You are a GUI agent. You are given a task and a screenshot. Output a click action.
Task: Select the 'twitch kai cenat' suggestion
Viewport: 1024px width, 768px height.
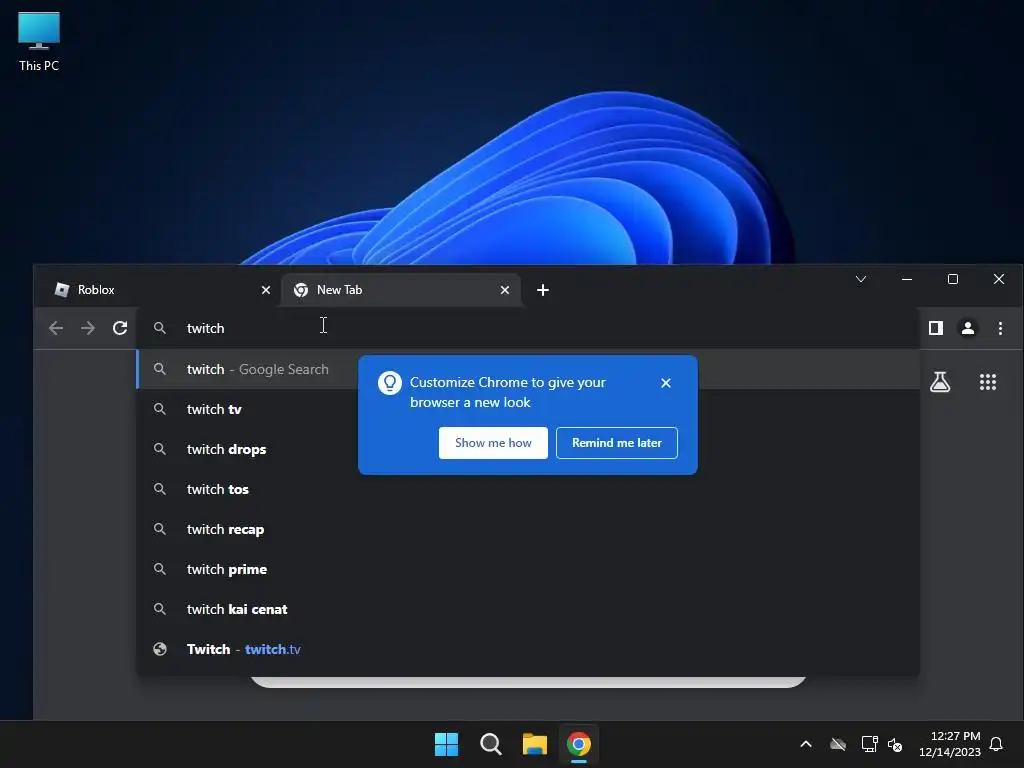[528, 609]
